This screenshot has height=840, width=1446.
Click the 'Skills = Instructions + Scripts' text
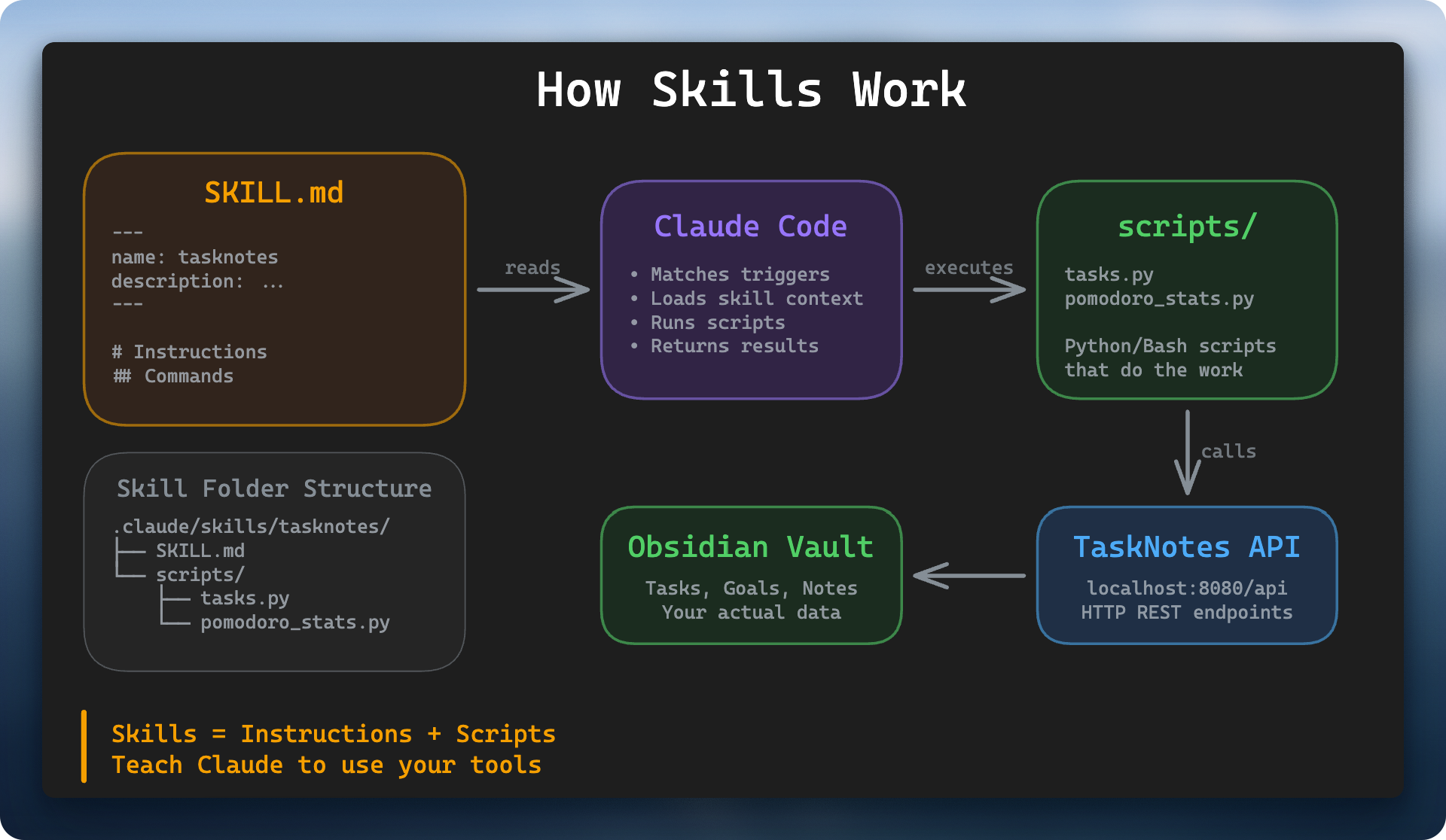pos(334,733)
